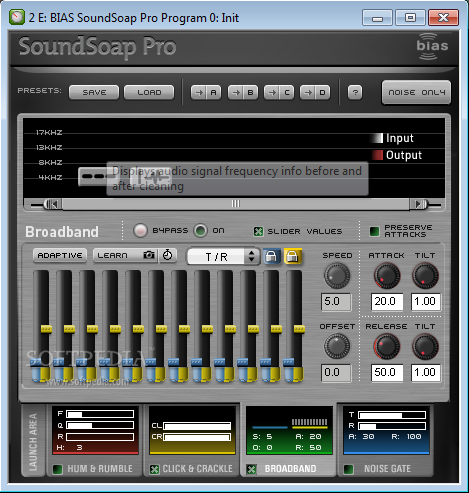
Task: Click the Attack knob
Action: [387, 276]
